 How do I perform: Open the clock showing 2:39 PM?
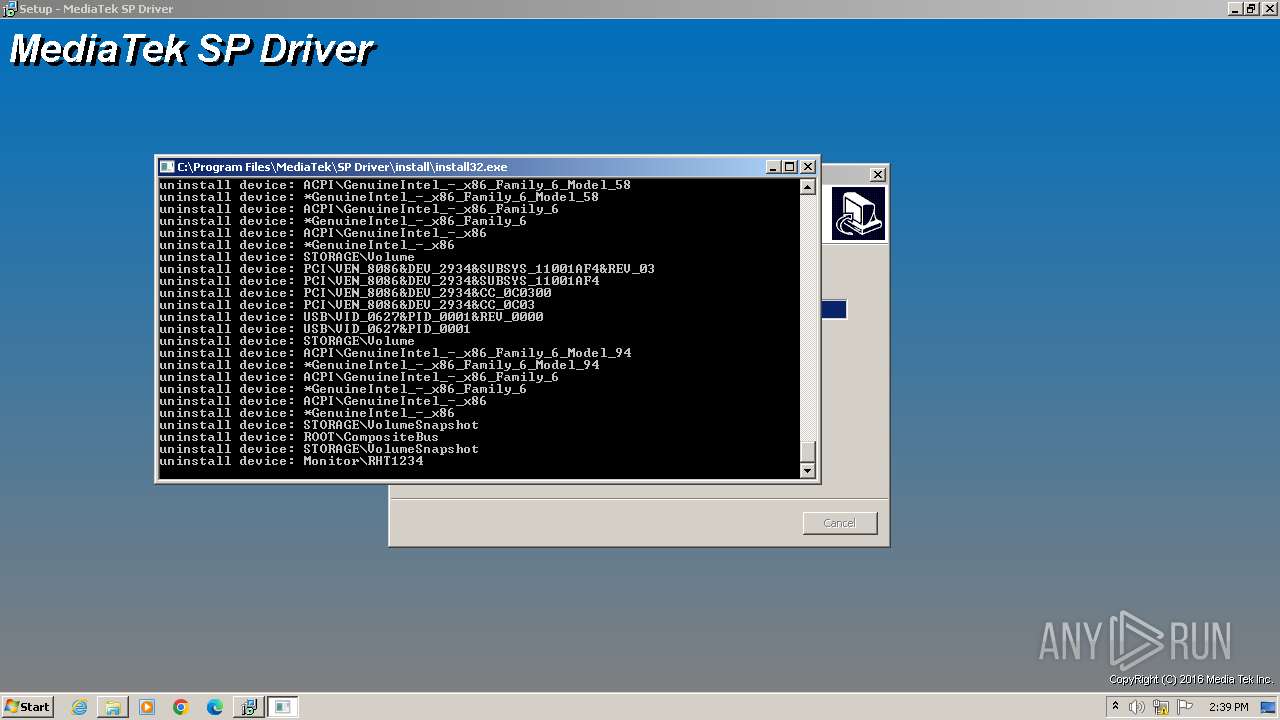(x=1229, y=707)
